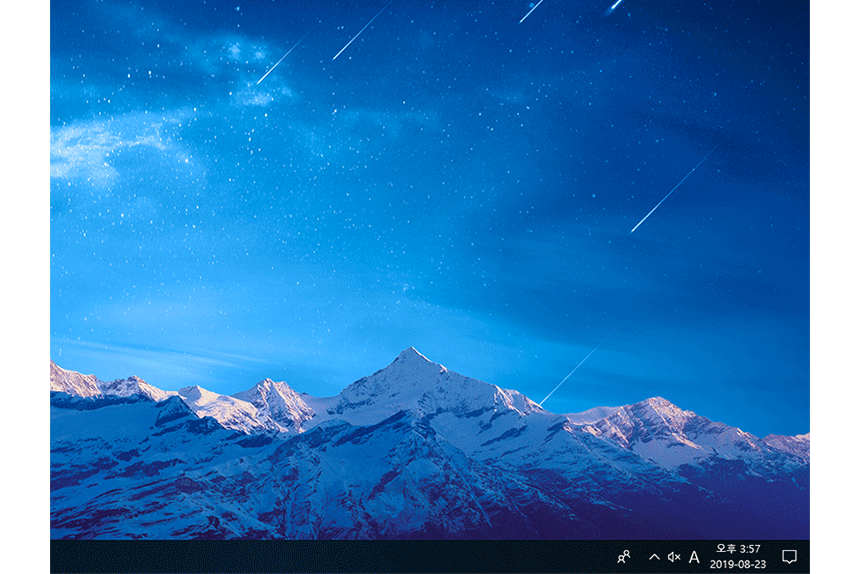This screenshot has width=860, height=574.
Task: Click the leftmost snowy mountain ridge
Action: (75, 381)
